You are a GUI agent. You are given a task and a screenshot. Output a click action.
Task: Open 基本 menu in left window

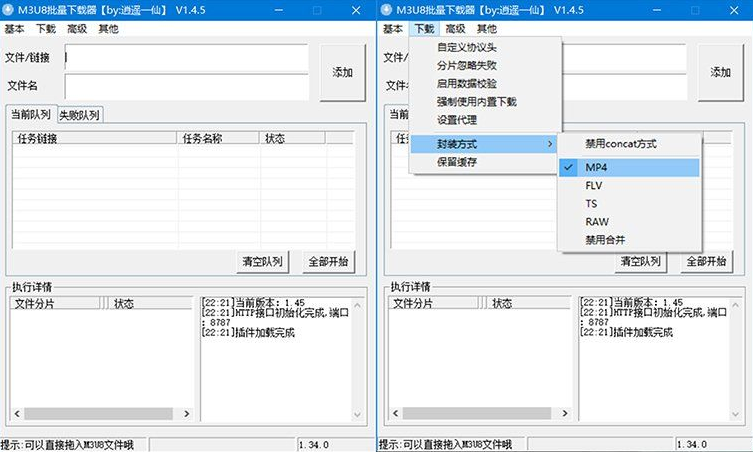(x=14, y=29)
